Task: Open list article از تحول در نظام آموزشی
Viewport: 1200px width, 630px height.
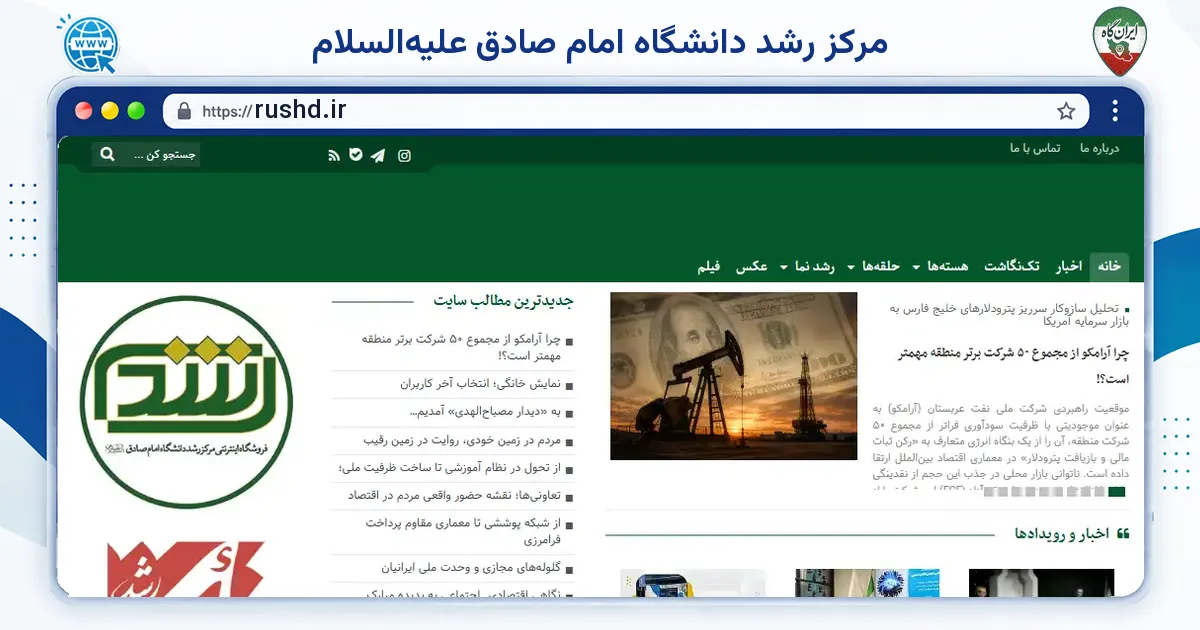Action: click(x=451, y=467)
